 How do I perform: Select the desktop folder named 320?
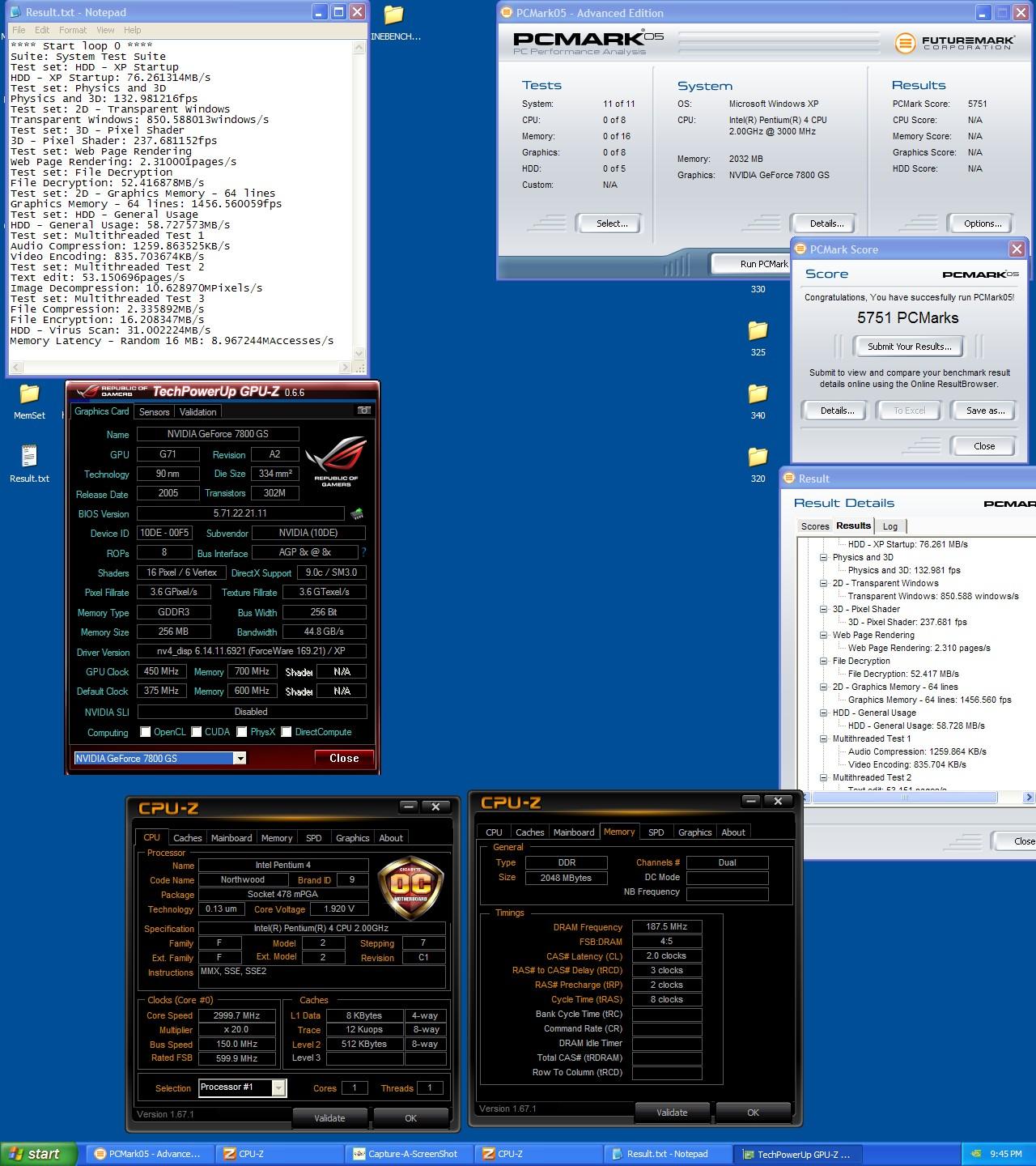click(758, 465)
